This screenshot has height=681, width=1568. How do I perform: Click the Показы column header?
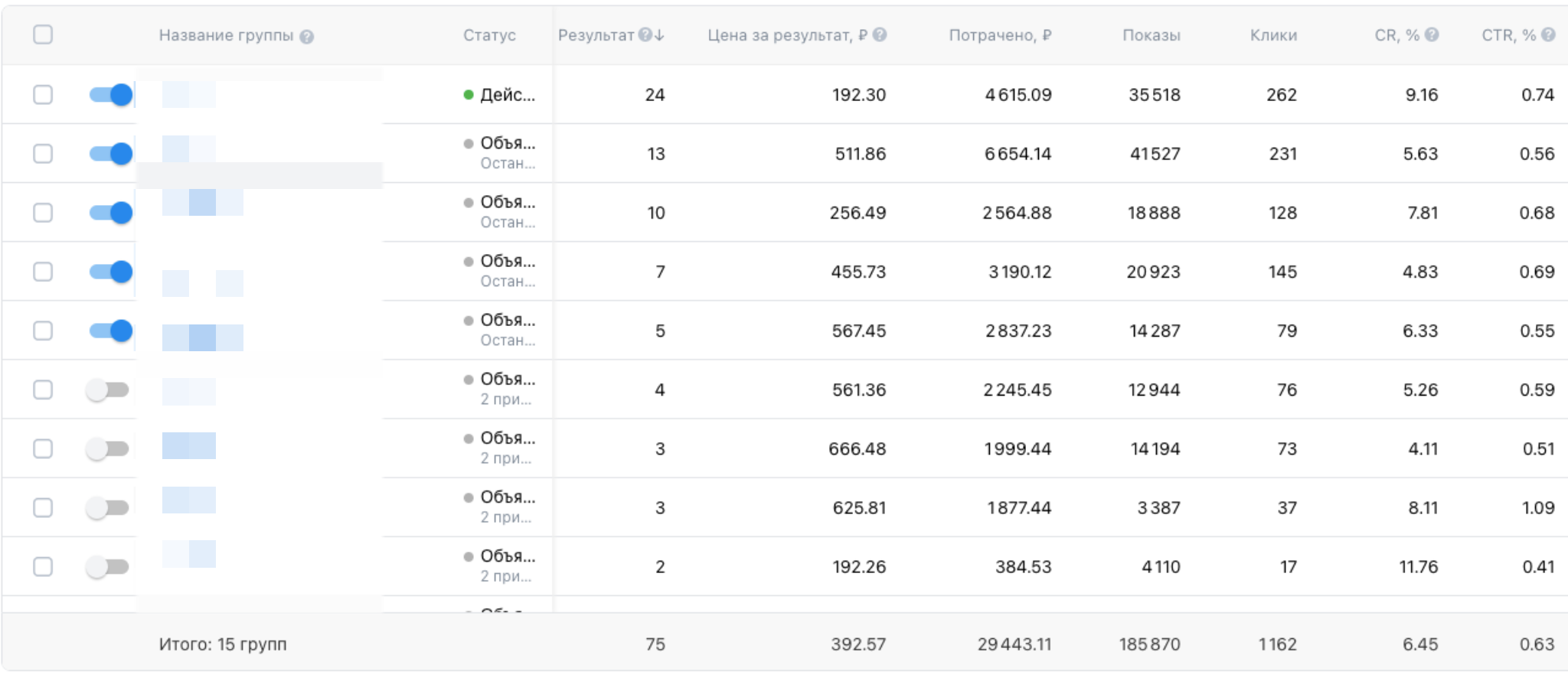1151,35
